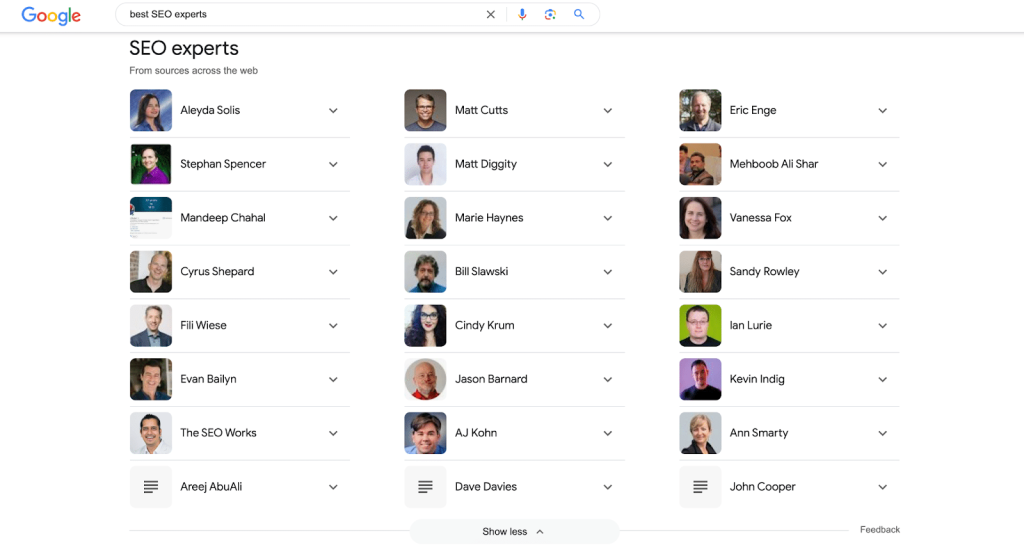The width and height of the screenshot is (1024, 557).
Task: Open the Feedback link
Action: click(x=880, y=530)
